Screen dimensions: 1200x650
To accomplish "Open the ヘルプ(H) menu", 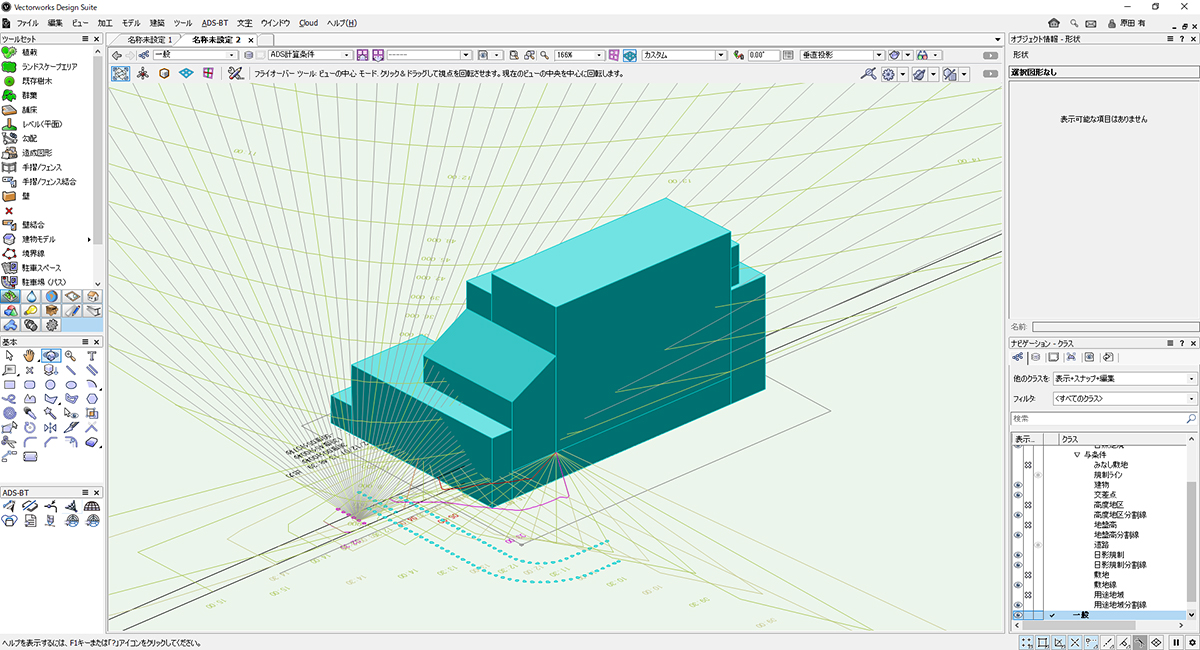I will click(x=342, y=22).
